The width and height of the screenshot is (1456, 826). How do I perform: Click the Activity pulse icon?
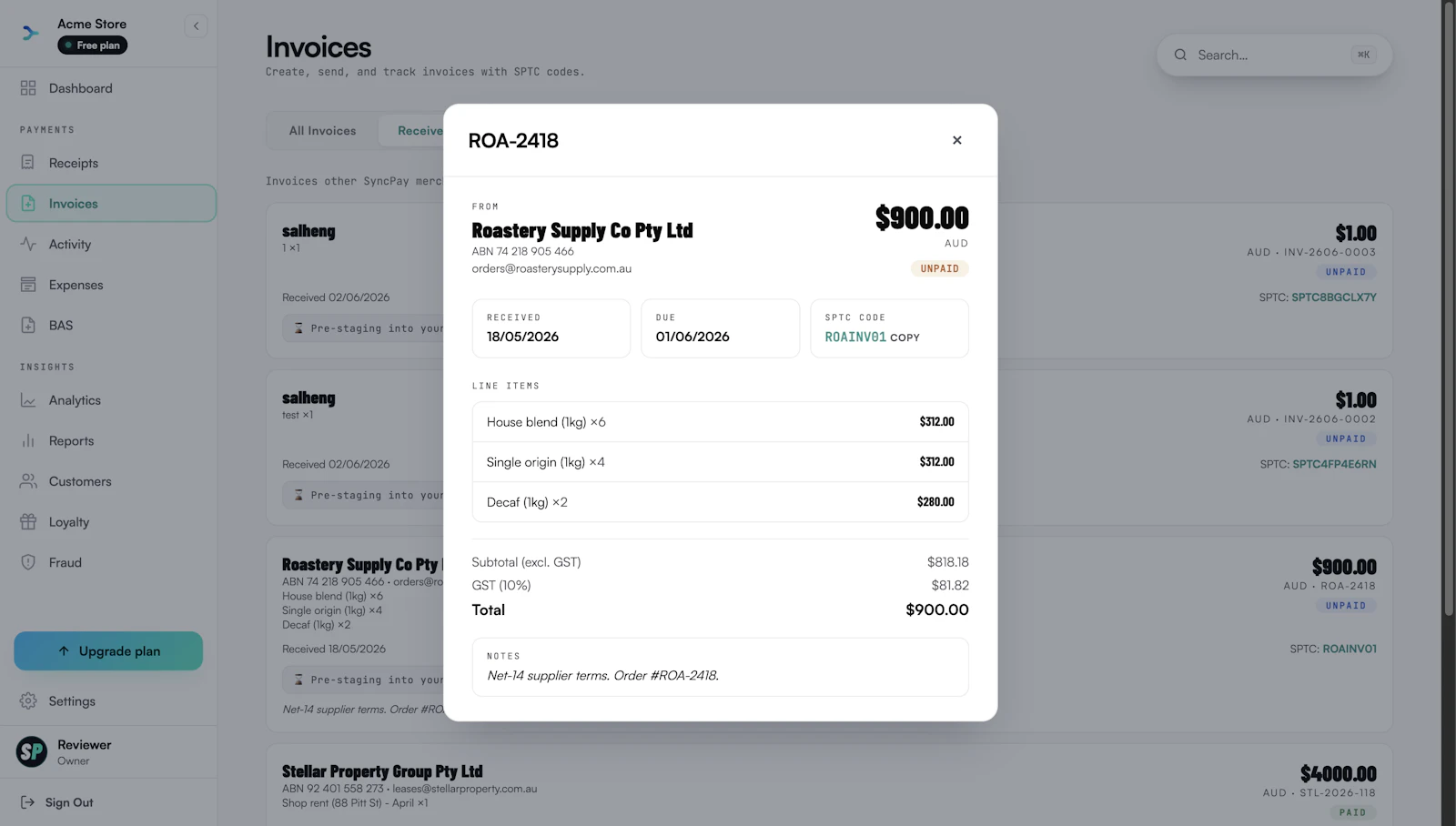click(x=28, y=244)
